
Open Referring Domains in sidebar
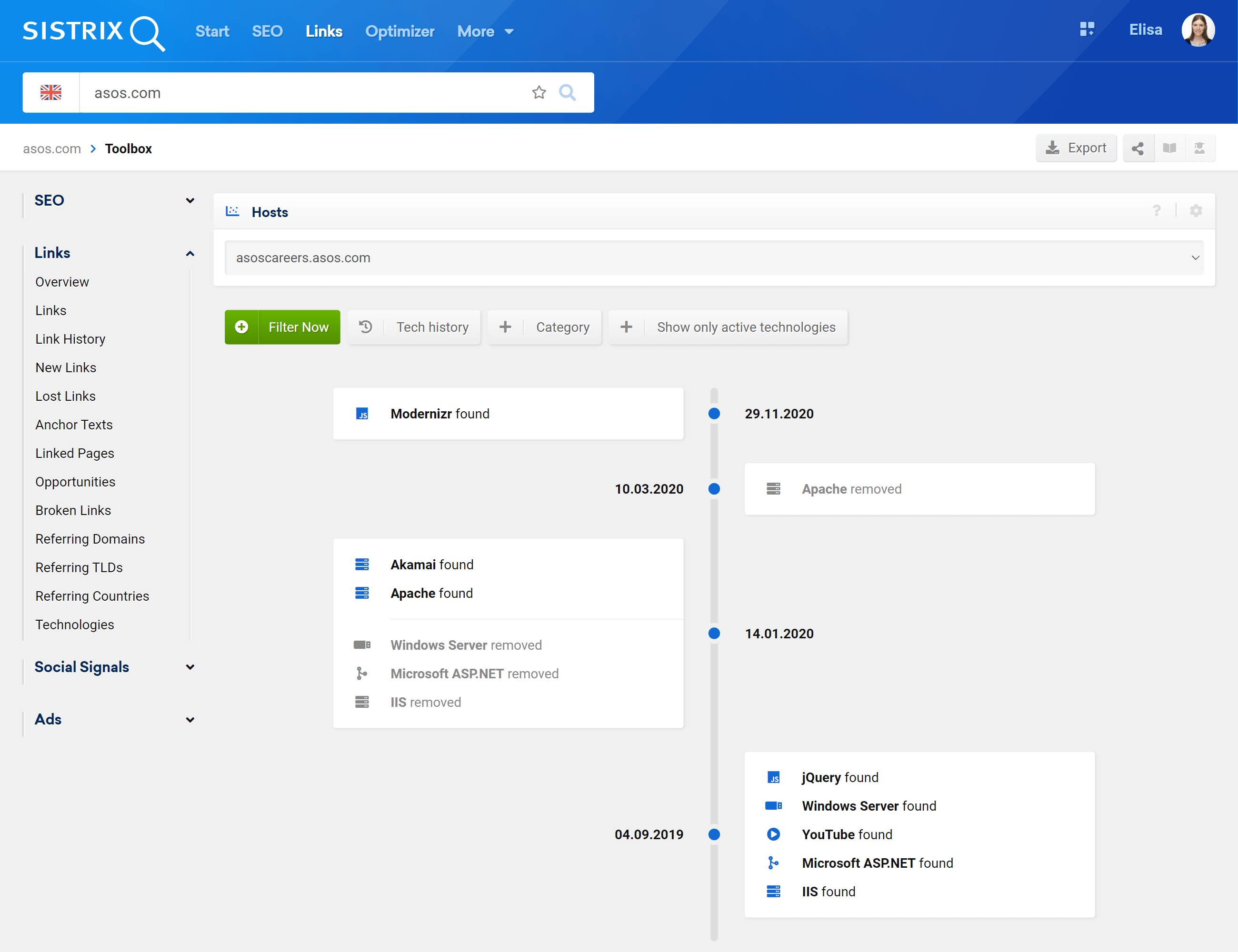(90, 539)
